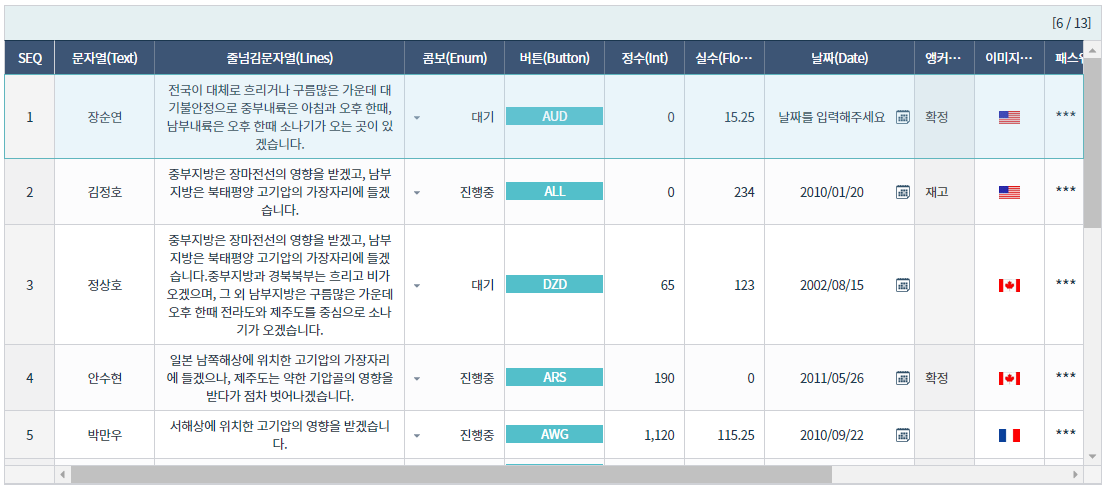Select the 장순연 name cell

(x=104, y=117)
